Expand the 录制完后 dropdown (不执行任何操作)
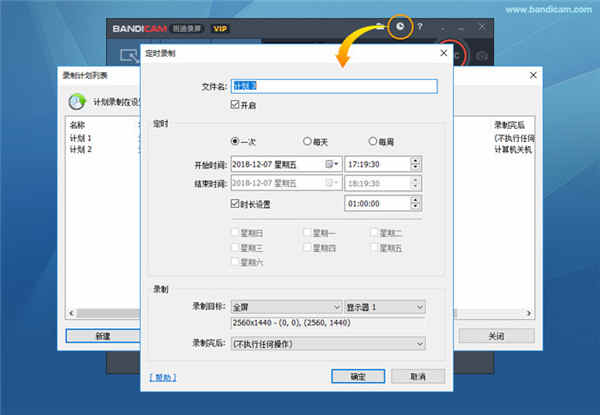600x415 pixels. point(328,343)
